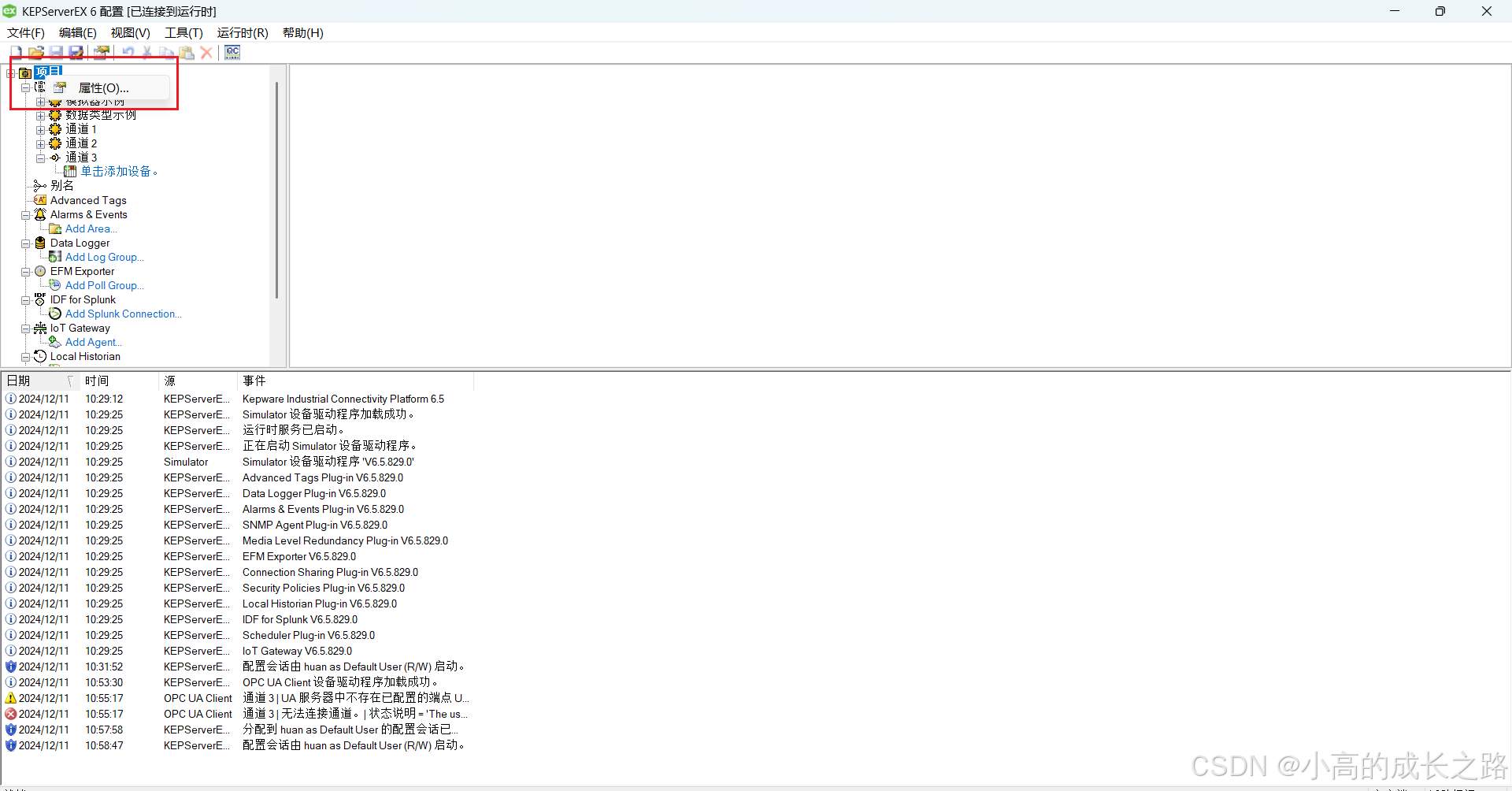Click the Alarms & Events bell icon
This screenshot has height=791, width=1512.
40,214
